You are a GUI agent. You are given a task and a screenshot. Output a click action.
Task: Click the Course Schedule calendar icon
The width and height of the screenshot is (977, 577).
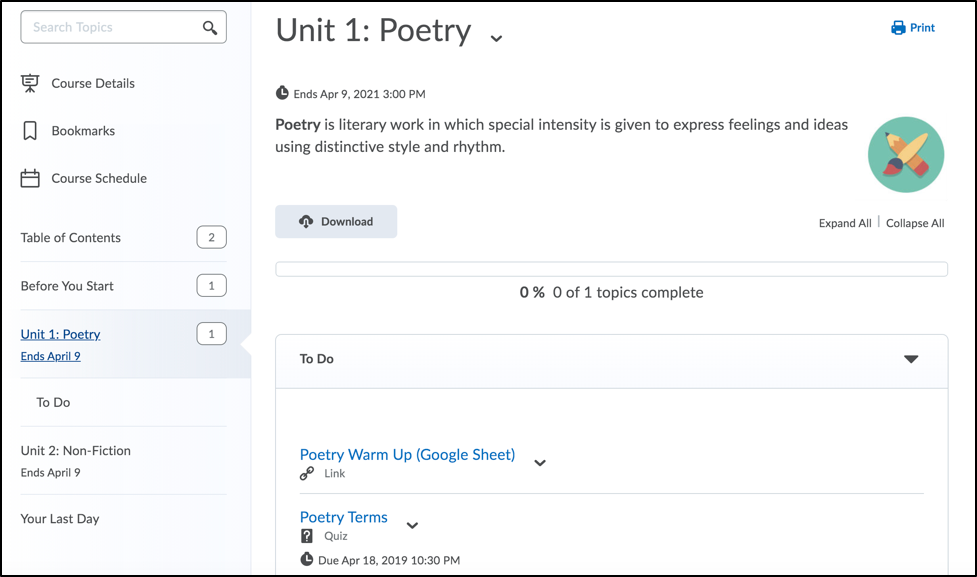30,179
